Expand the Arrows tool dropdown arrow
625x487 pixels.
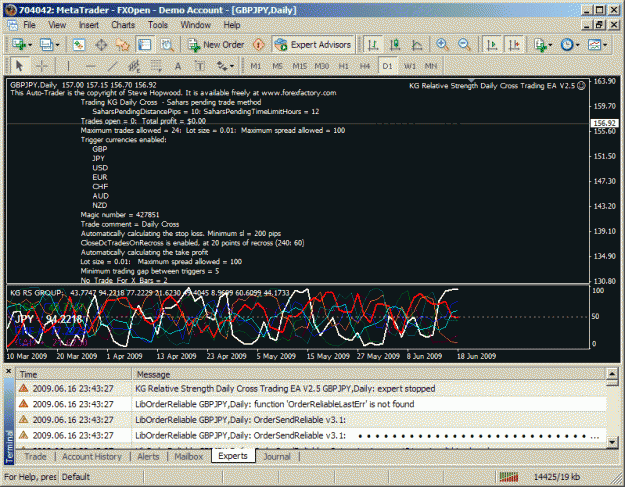point(232,66)
